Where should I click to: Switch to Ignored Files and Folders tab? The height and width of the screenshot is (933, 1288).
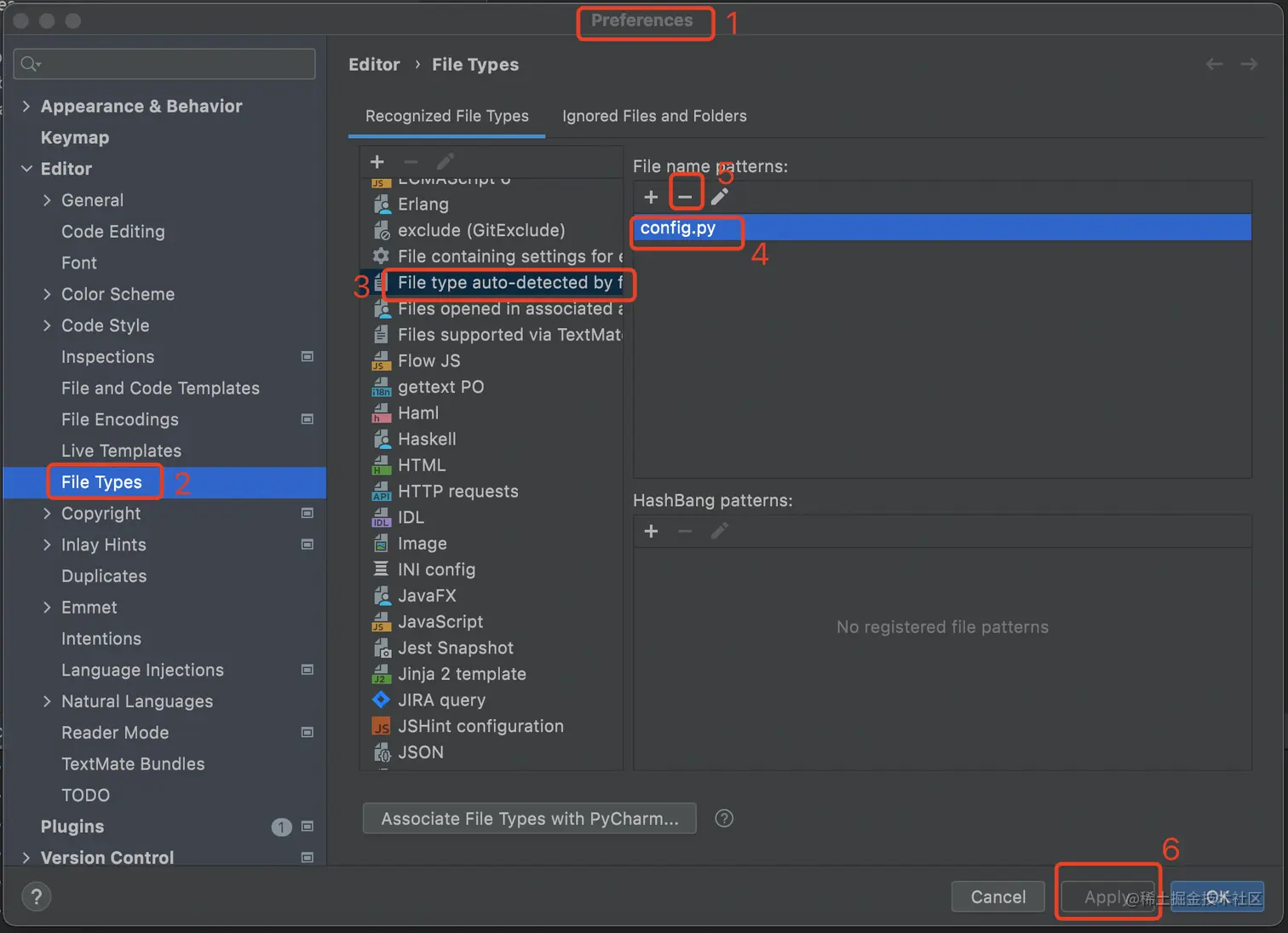(654, 116)
